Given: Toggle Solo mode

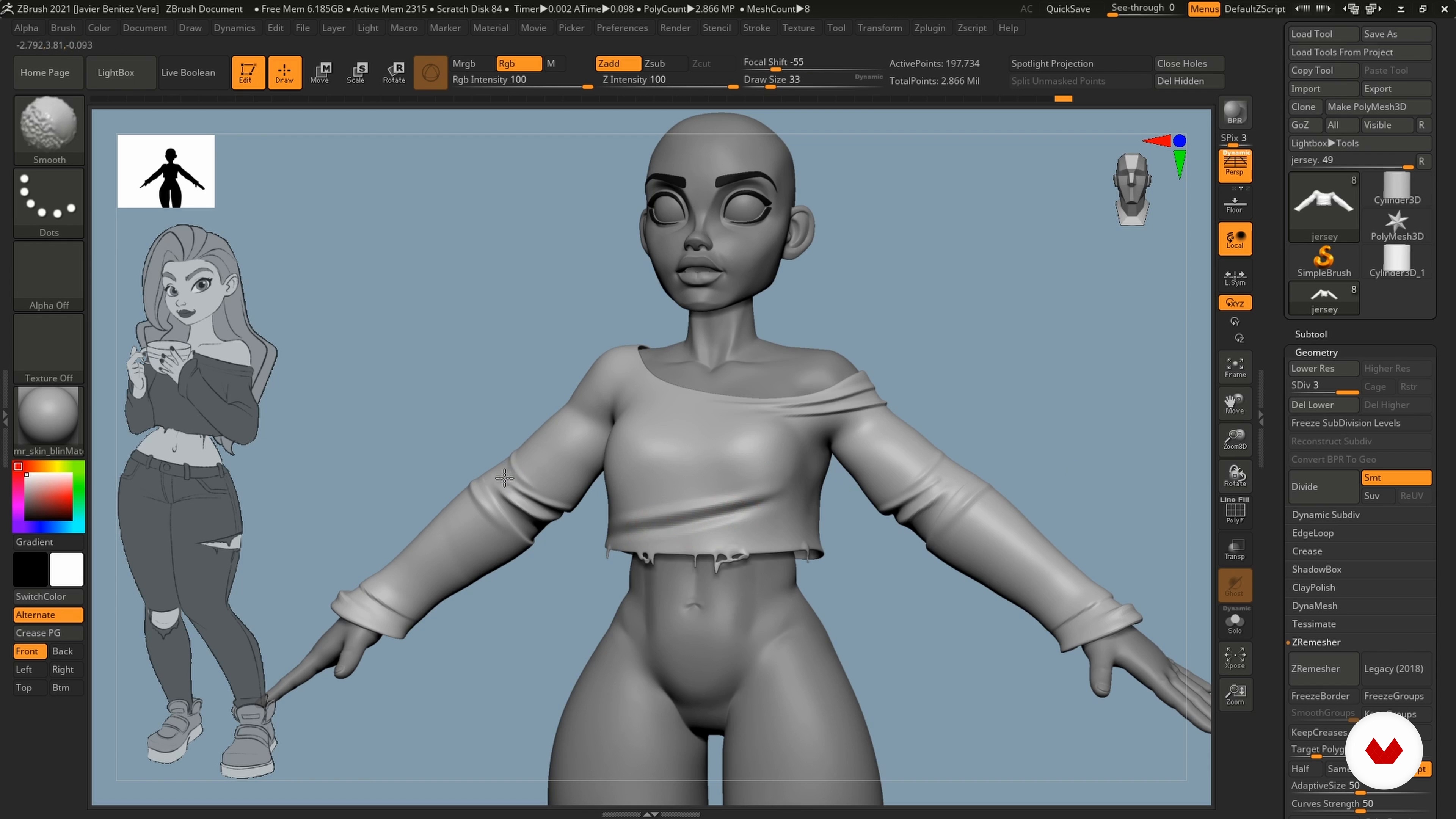Looking at the screenshot, I should 1235,622.
